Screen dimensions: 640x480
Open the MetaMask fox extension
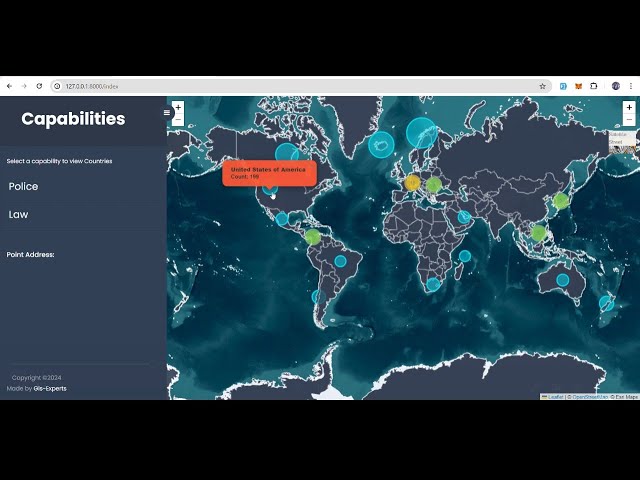pyautogui.click(x=578, y=86)
